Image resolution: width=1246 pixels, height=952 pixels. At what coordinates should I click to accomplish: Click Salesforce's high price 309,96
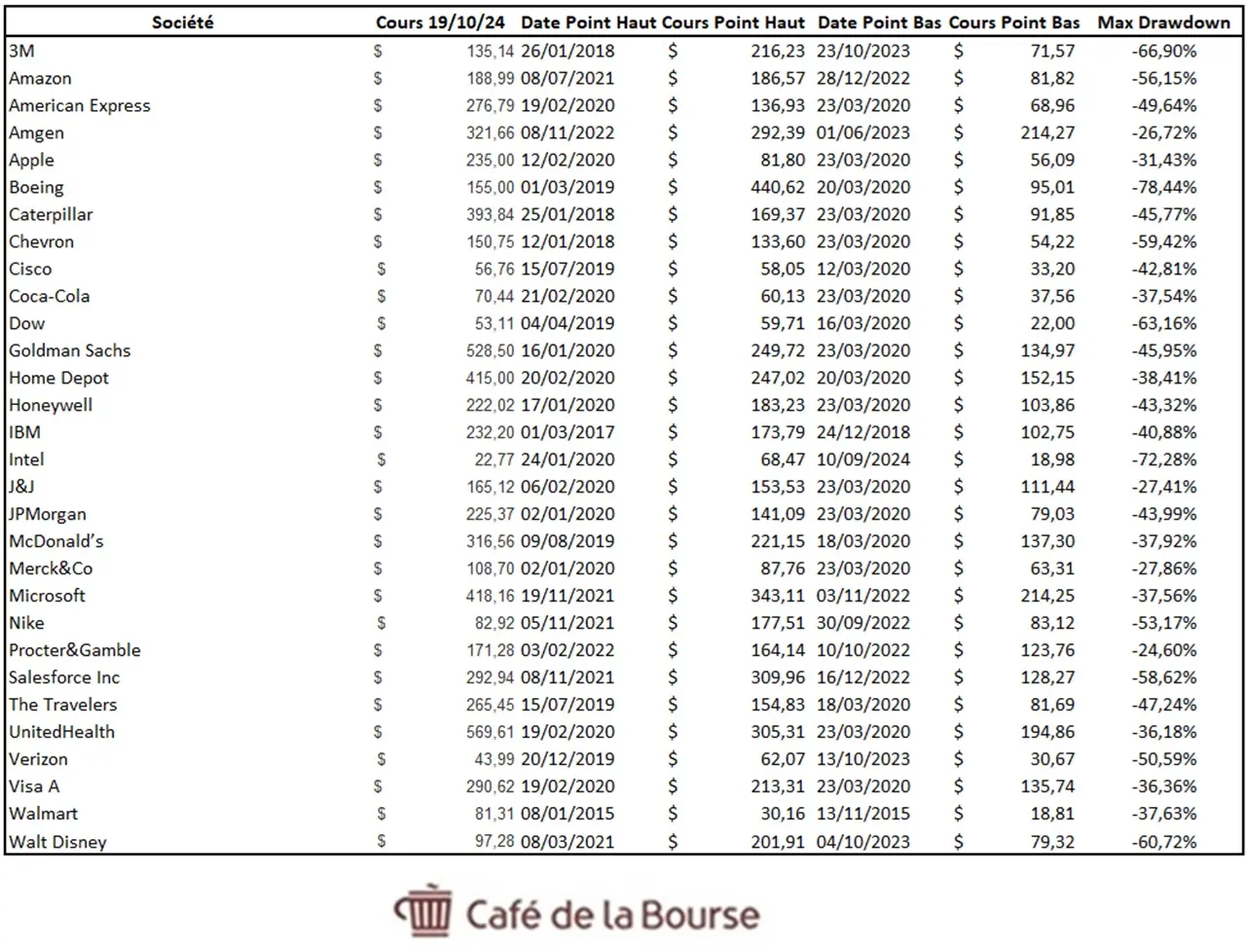[778, 677]
